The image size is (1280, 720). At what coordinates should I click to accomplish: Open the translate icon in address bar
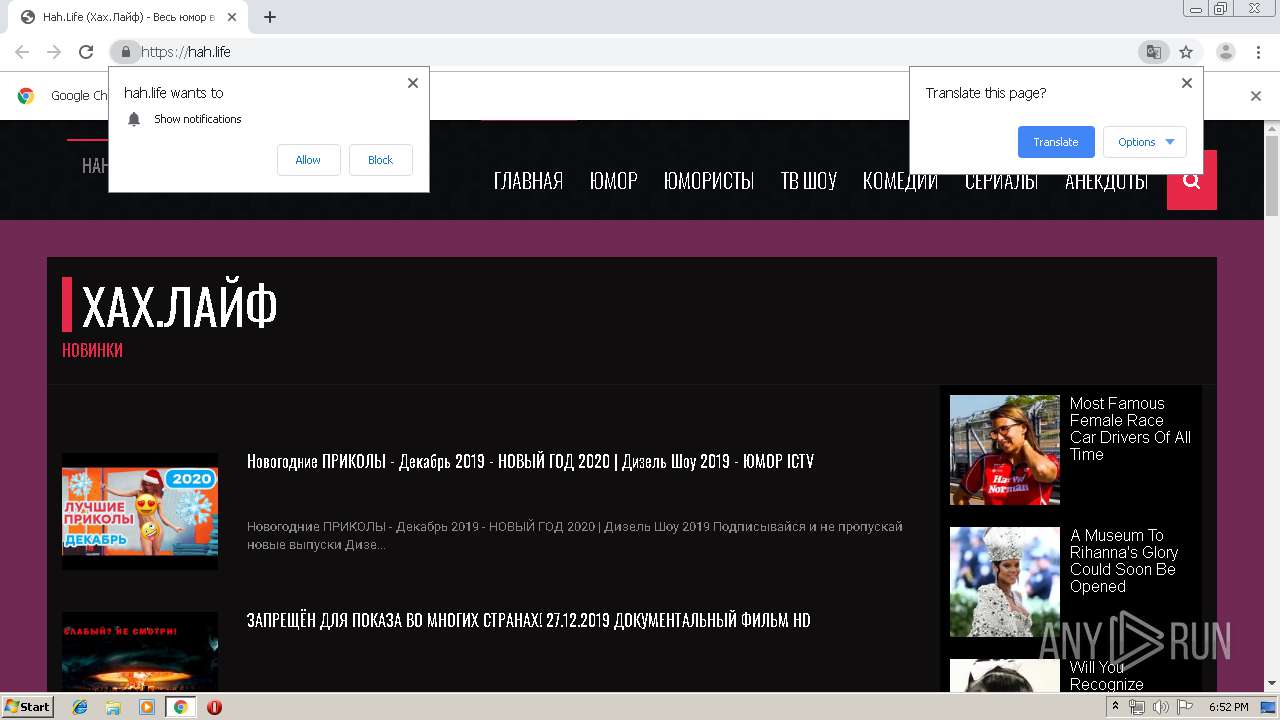tap(1154, 52)
